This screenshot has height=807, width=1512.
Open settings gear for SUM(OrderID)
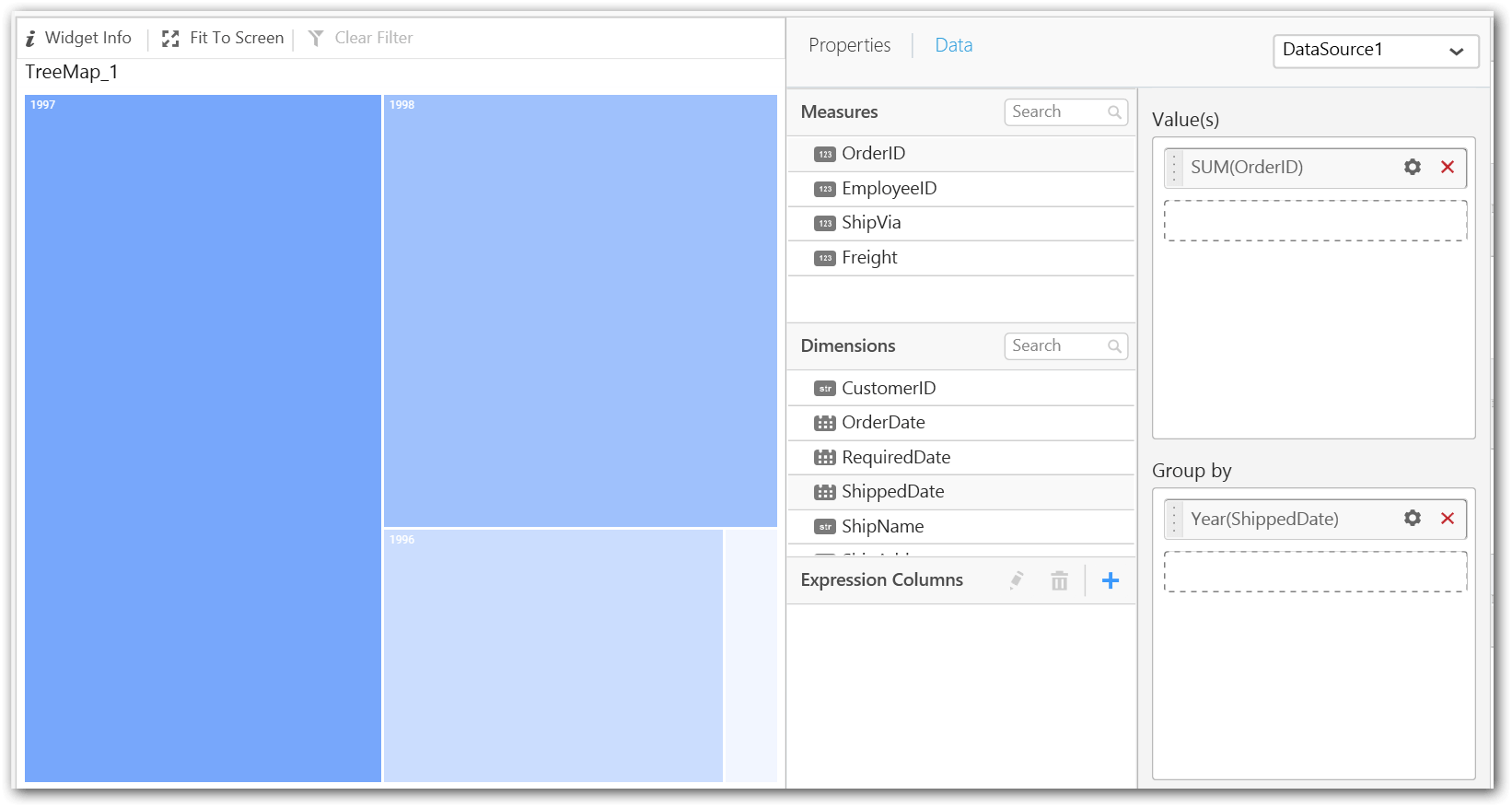click(x=1412, y=167)
